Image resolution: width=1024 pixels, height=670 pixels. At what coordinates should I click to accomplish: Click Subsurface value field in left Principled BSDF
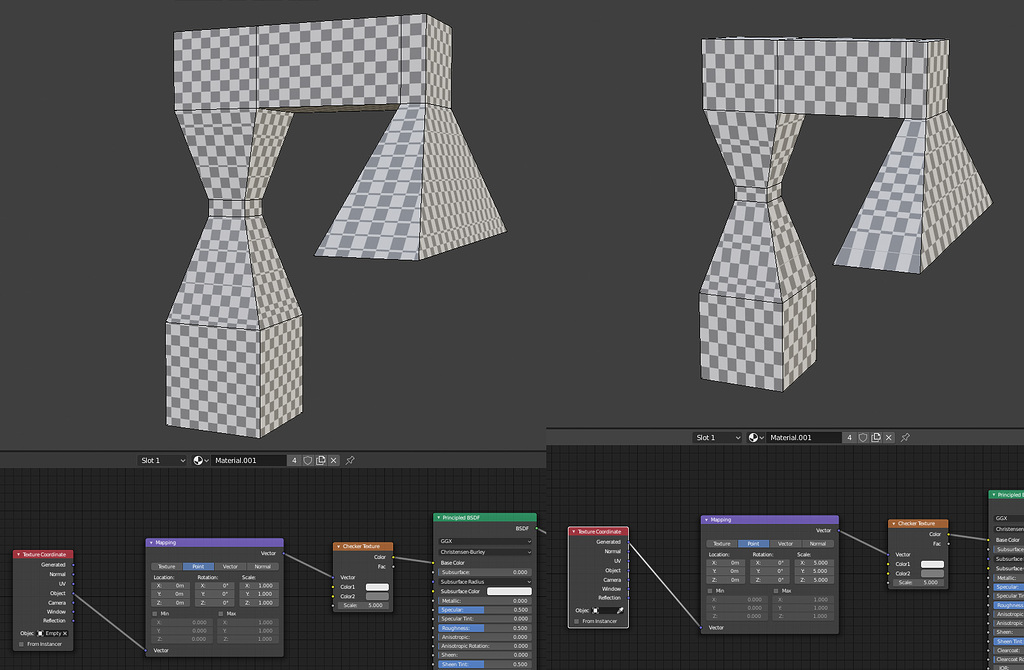[x=484, y=572]
